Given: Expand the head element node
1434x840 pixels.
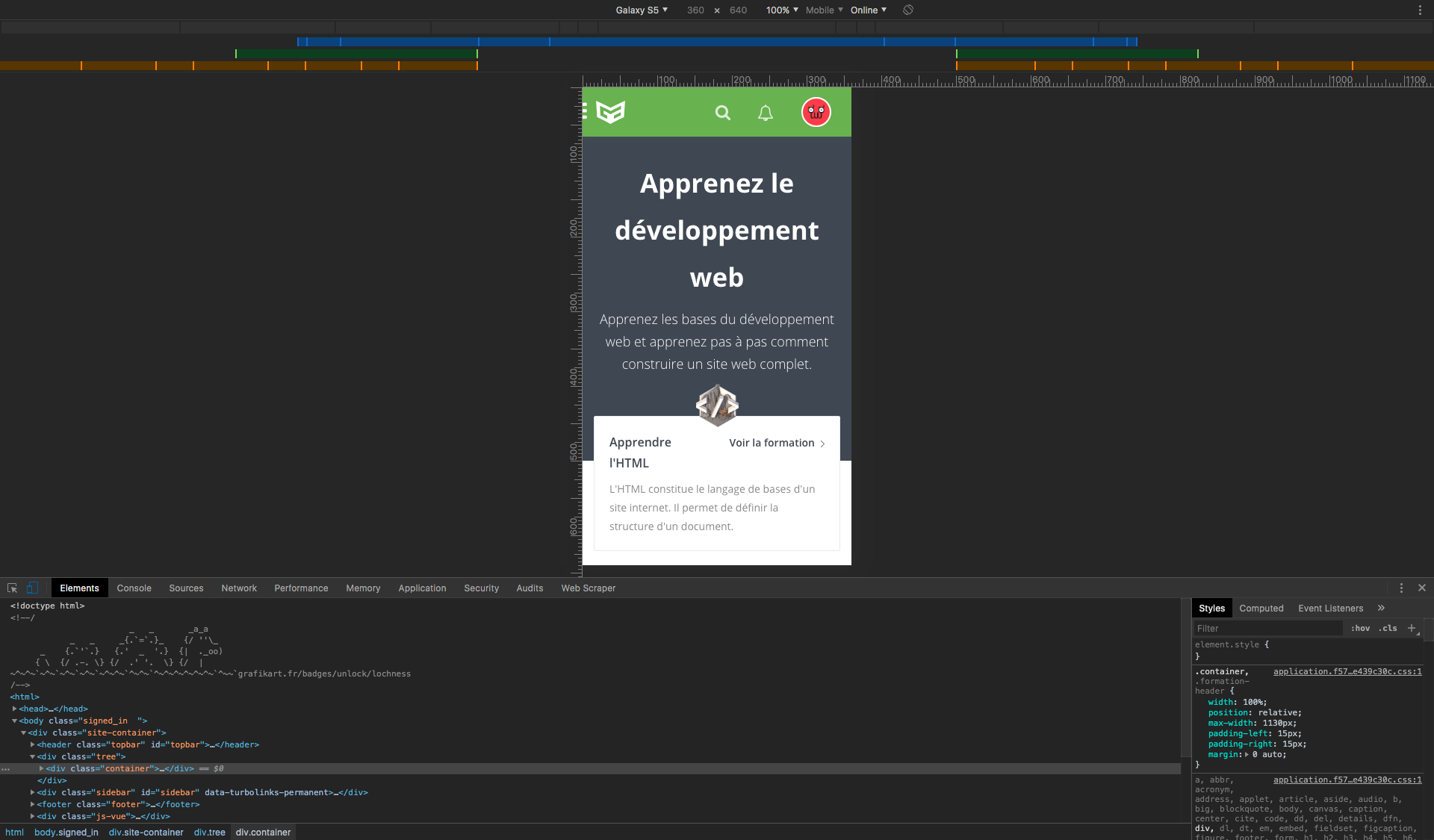Looking at the screenshot, I should coord(14,709).
